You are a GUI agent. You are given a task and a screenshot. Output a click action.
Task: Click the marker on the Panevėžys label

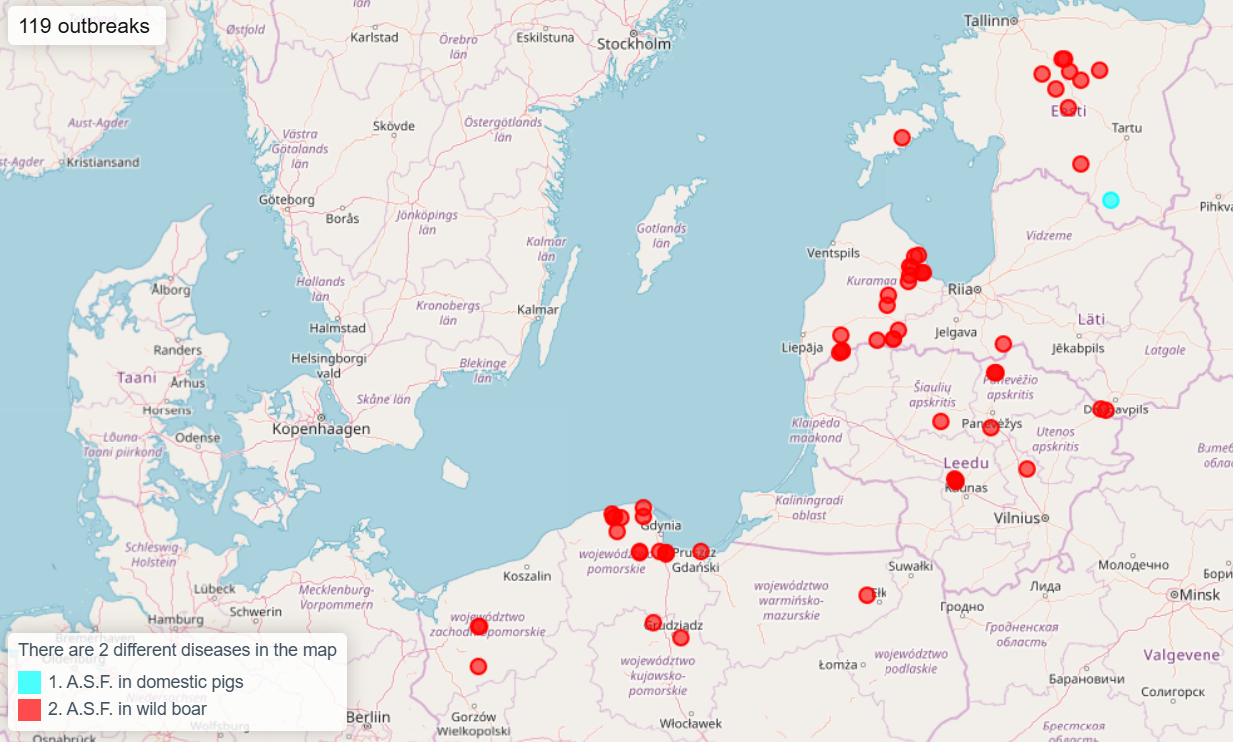990,427
